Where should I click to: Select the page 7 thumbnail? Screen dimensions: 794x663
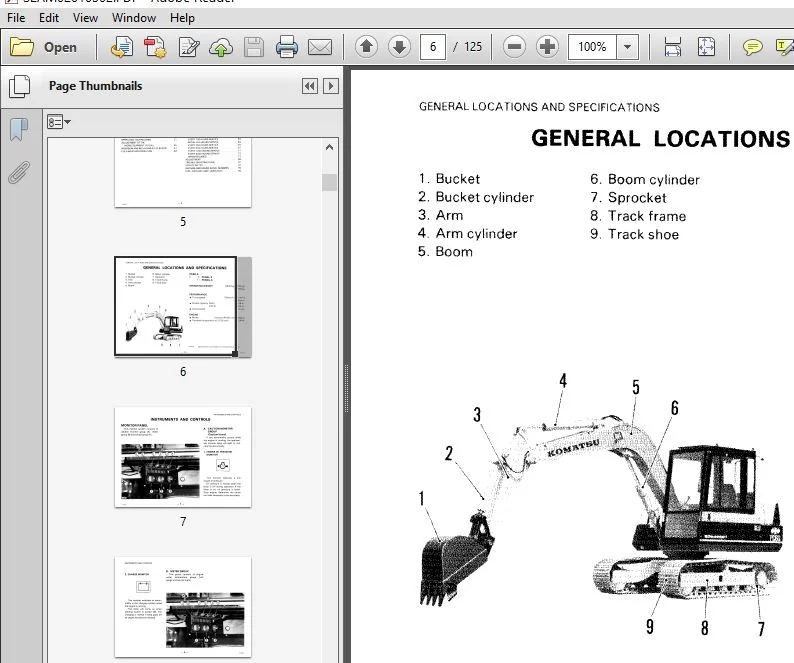(183, 457)
